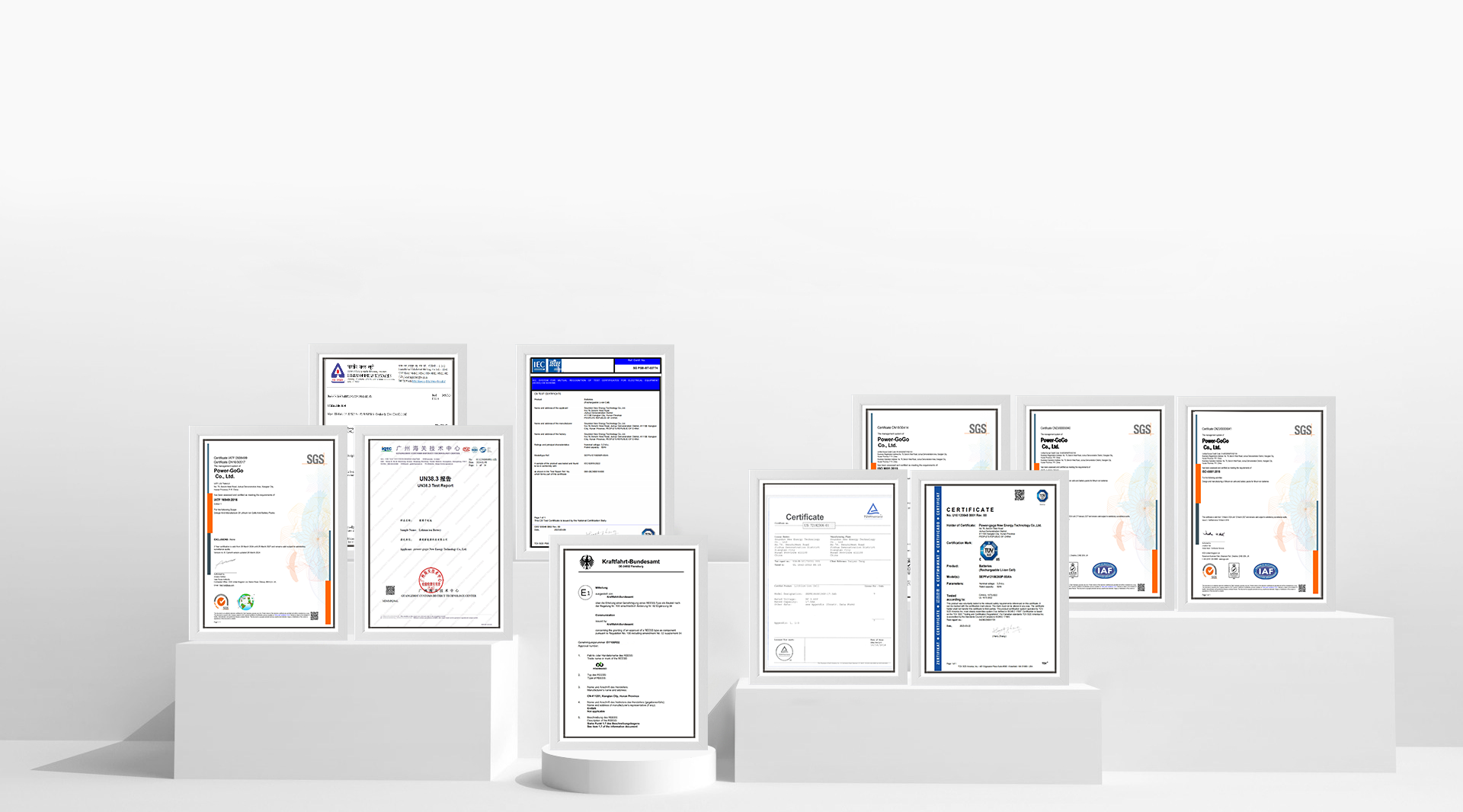Screen dimensions: 1463x812
Task: Open the TÜV Rheinland Certificate frame
Action: coord(828,577)
